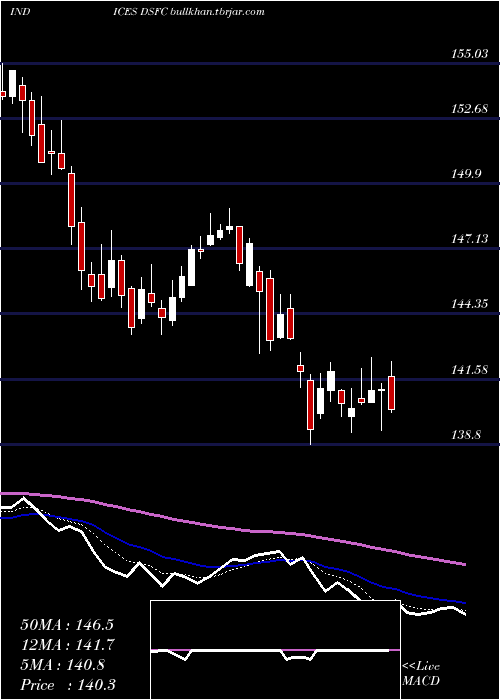The height and width of the screenshot is (700, 500).
Task: Click the 50MA : 146.5 readout
Action: [x=68, y=624]
